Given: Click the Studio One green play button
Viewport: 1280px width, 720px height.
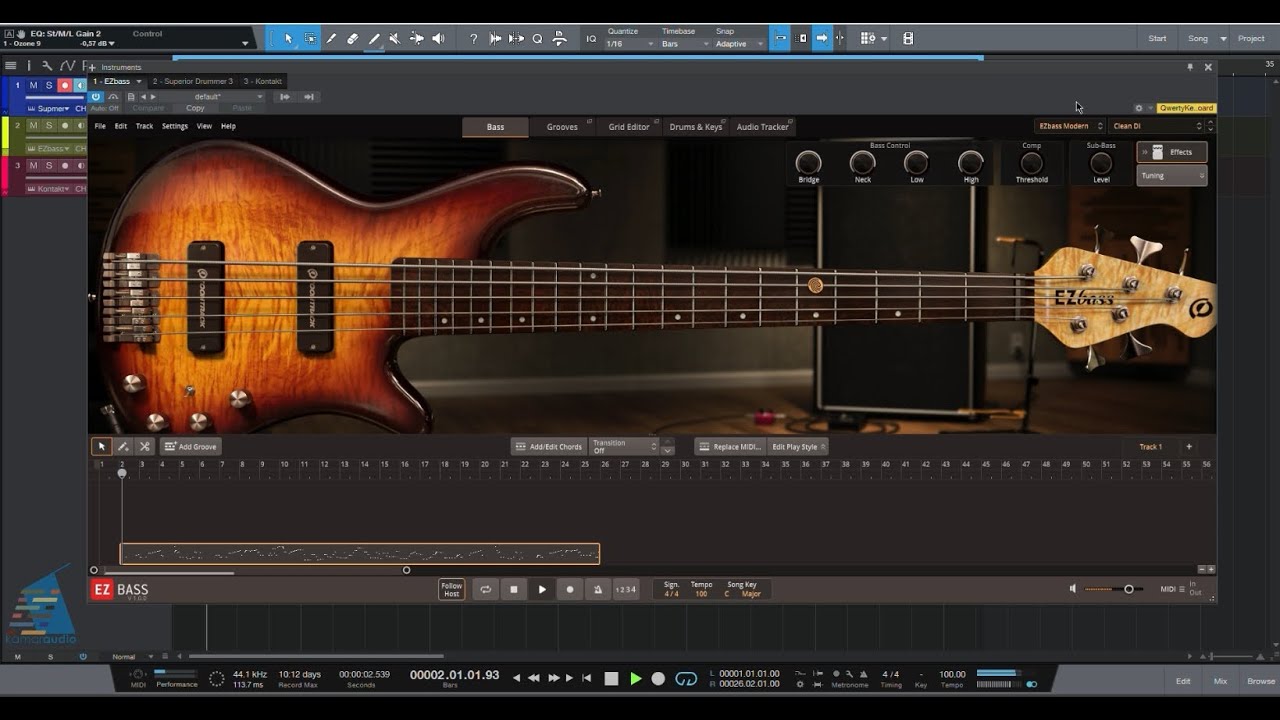Looking at the screenshot, I should coord(635,679).
